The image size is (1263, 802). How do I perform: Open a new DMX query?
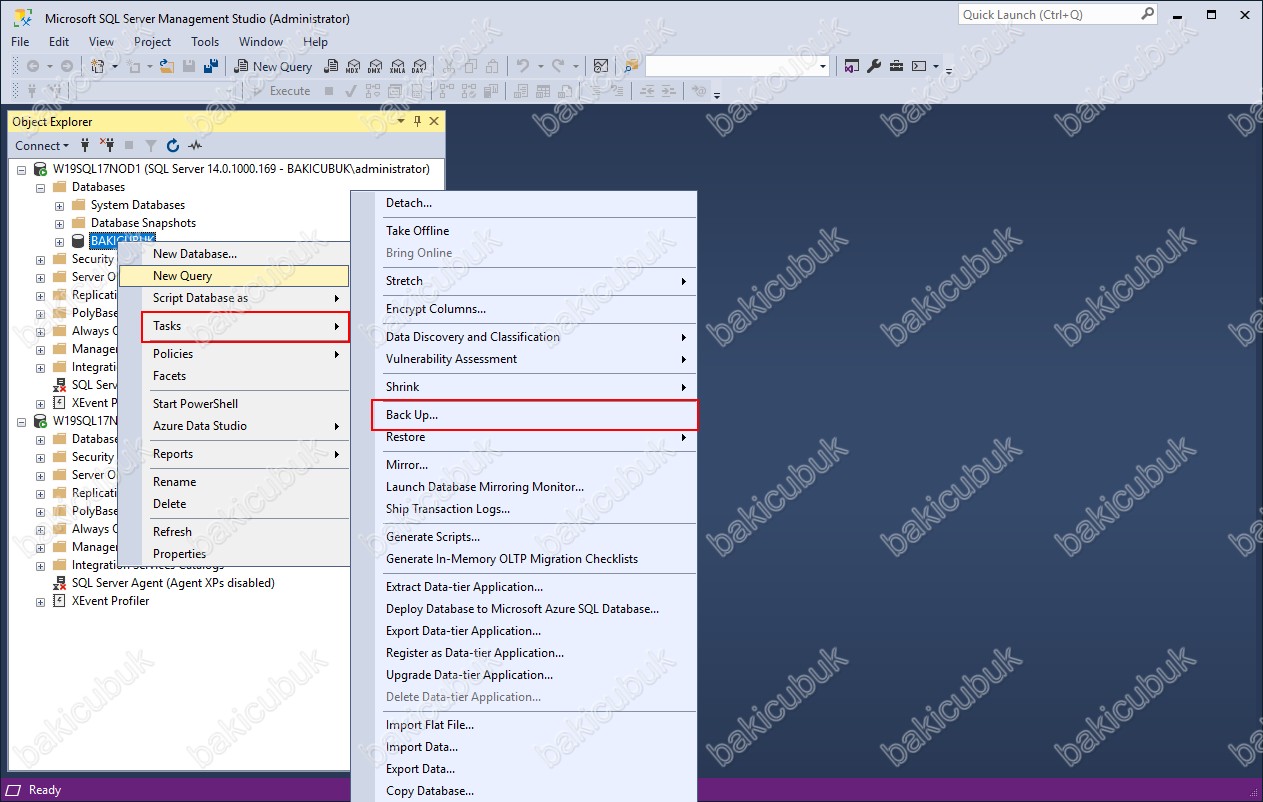tap(375, 66)
